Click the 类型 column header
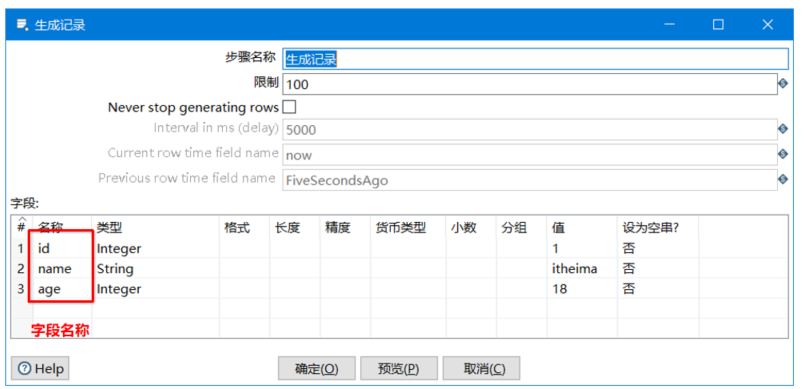The width and height of the screenshot is (804, 389). click(156, 228)
